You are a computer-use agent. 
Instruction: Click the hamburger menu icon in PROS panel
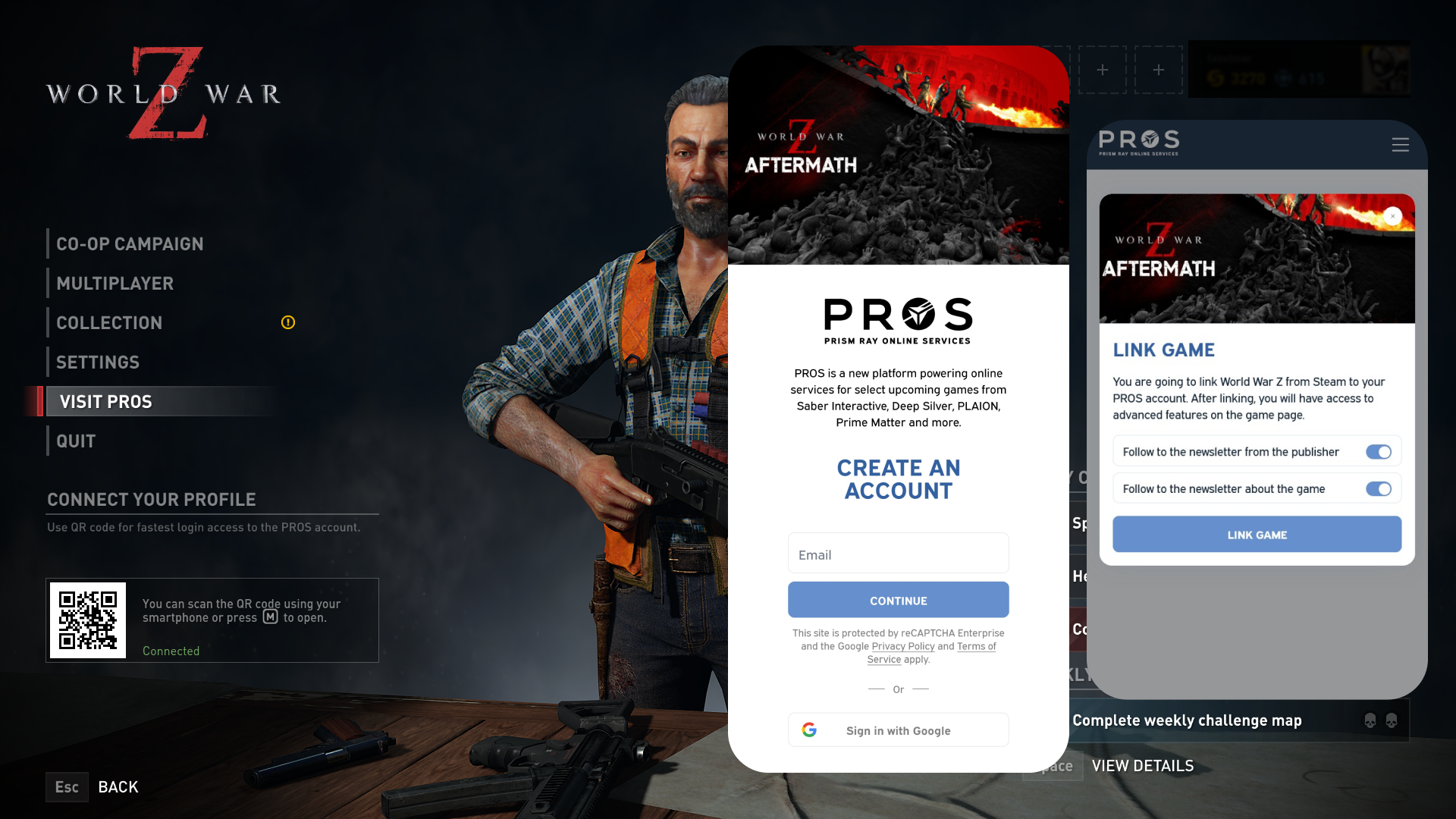1400,143
